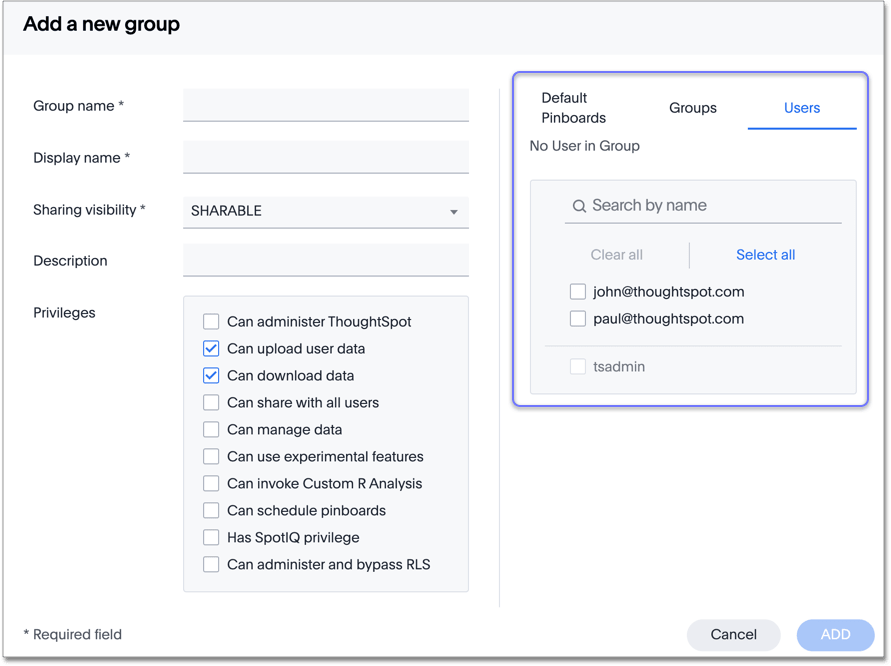The width and height of the screenshot is (891, 666).
Task: Enable Can share with all users
Action: coord(211,403)
